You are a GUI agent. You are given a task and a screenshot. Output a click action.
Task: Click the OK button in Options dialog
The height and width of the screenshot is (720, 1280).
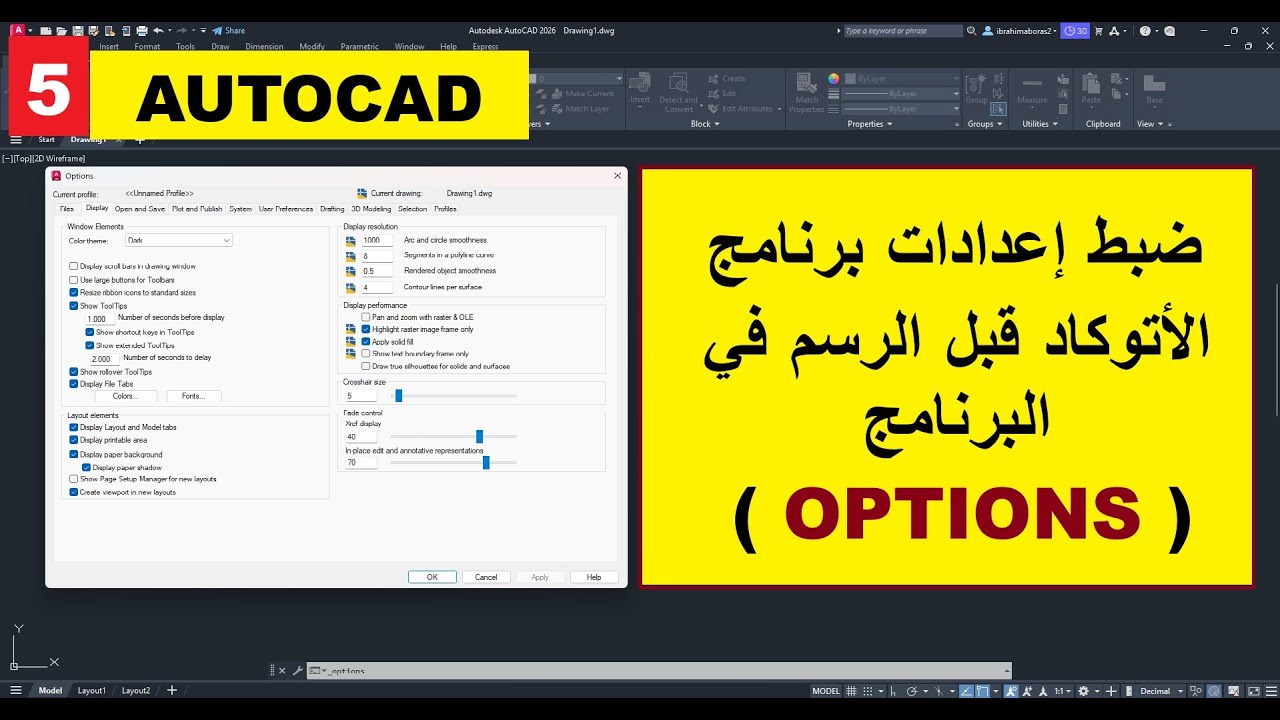[x=432, y=577]
